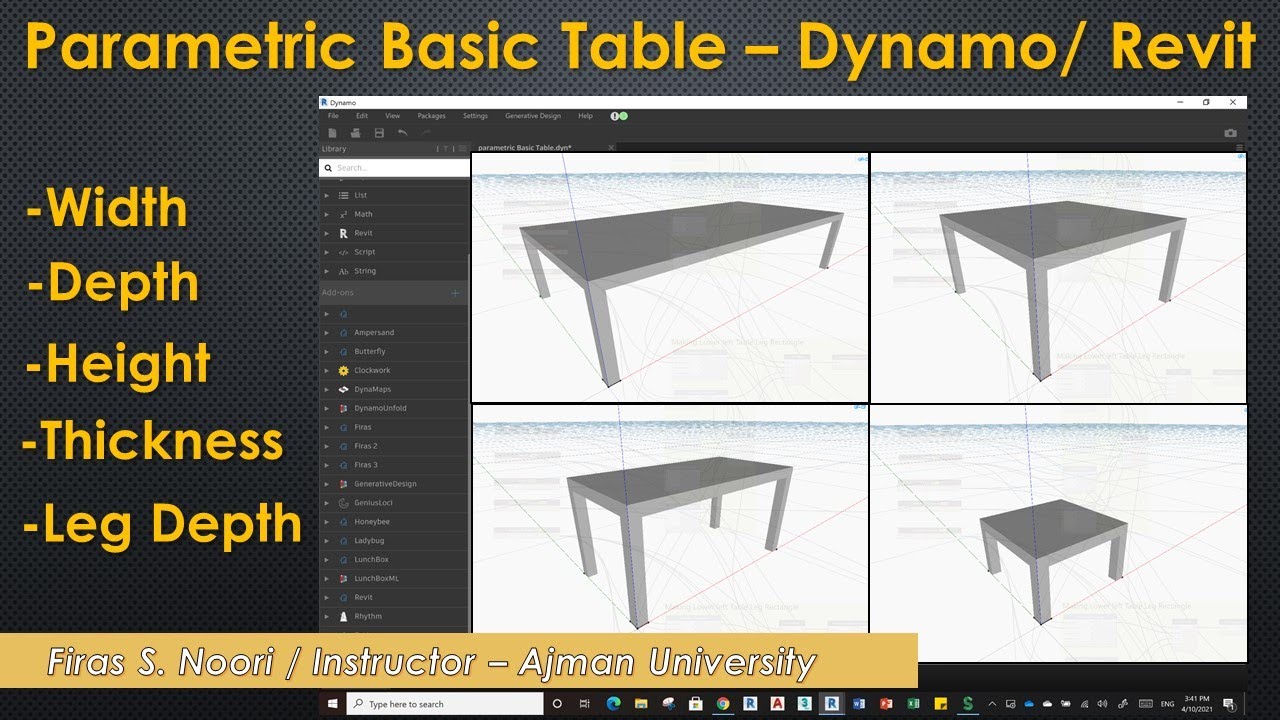
Task: Expand the Butterfly add-on arrow
Action: point(327,351)
